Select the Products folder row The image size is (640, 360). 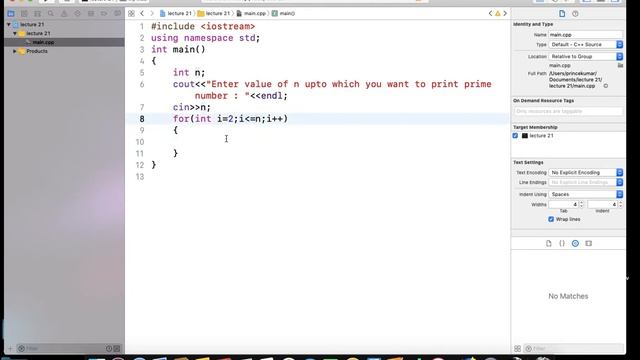(64, 51)
